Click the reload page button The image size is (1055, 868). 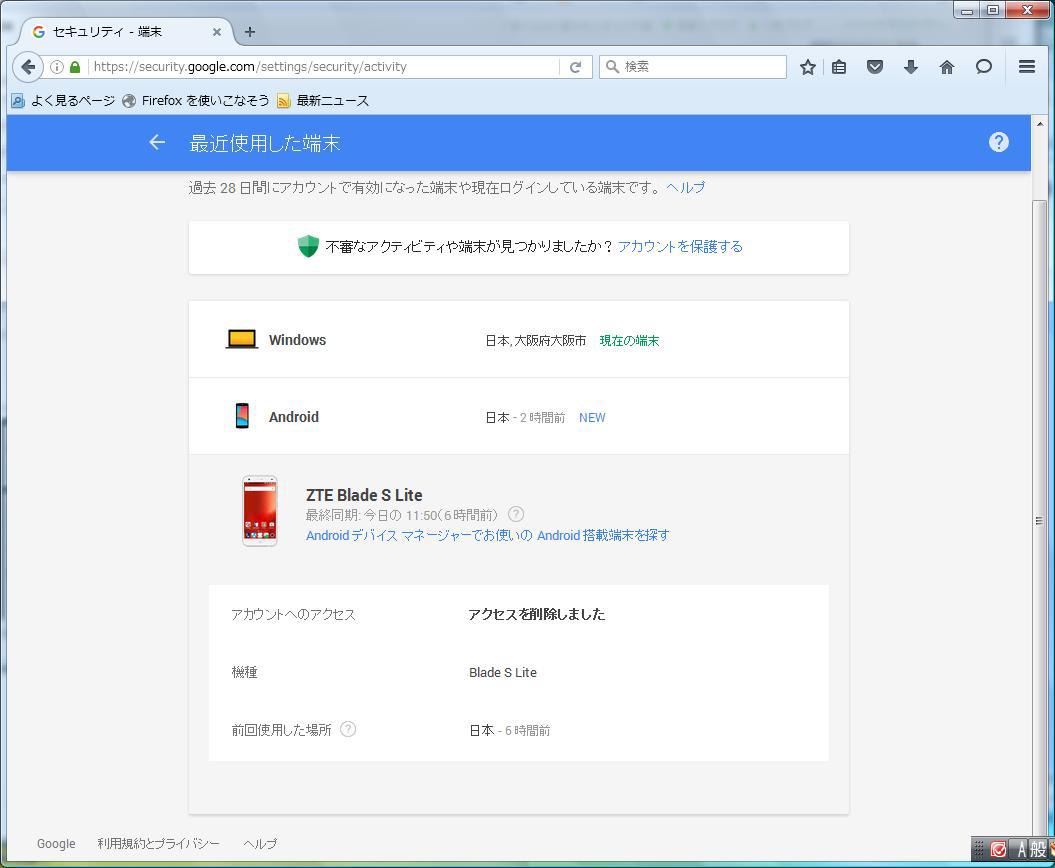(x=575, y=67)
